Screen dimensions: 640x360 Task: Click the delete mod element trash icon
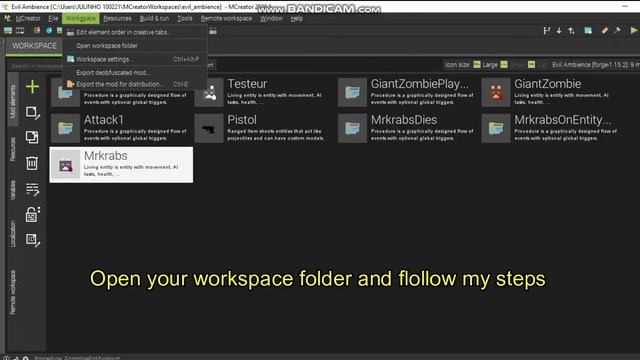(x=32, y=163)
